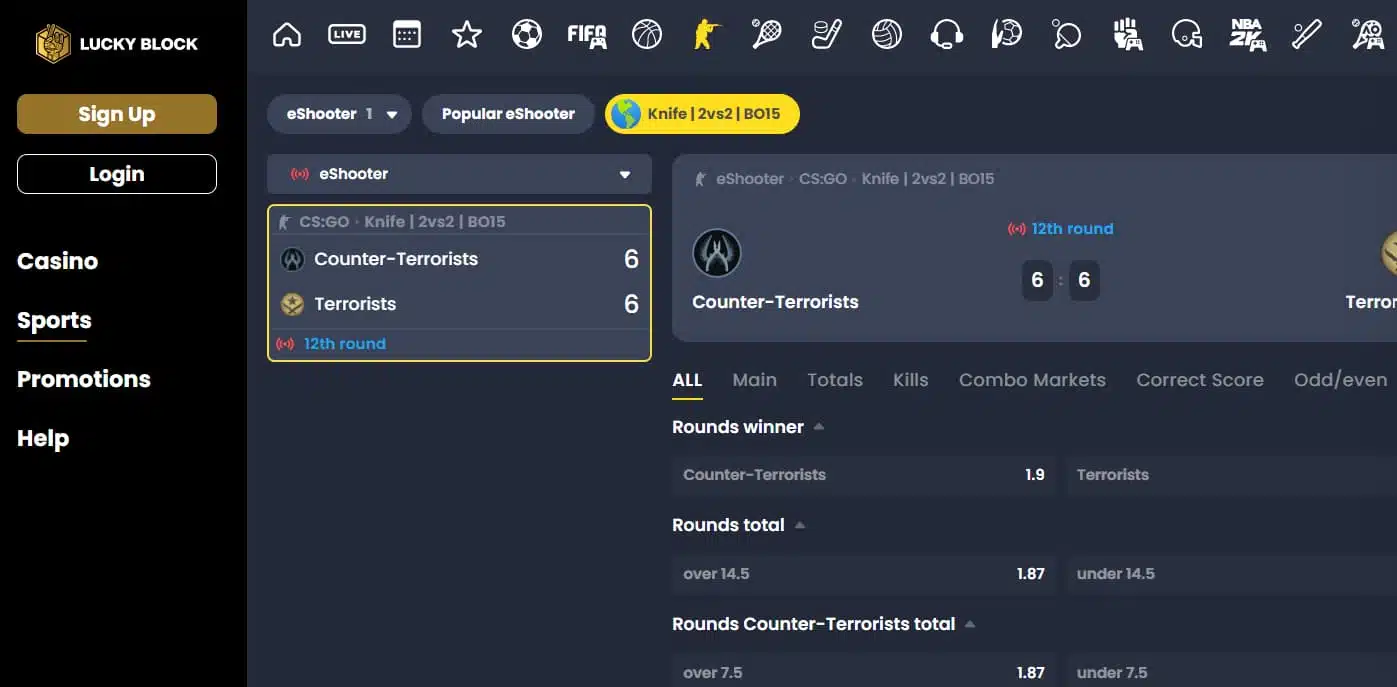Click the Counter-Terrorists name under header logo

[775, 302]
